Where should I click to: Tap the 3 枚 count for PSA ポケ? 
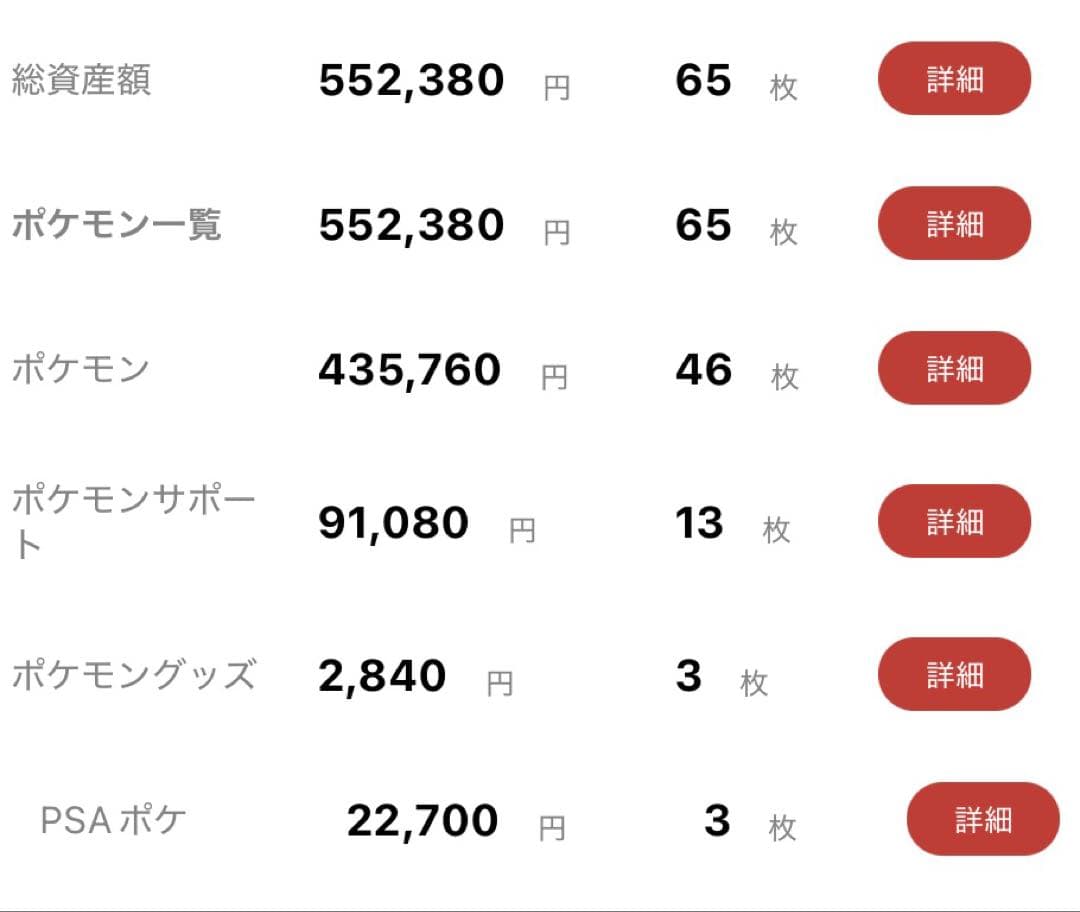point(718,821)
